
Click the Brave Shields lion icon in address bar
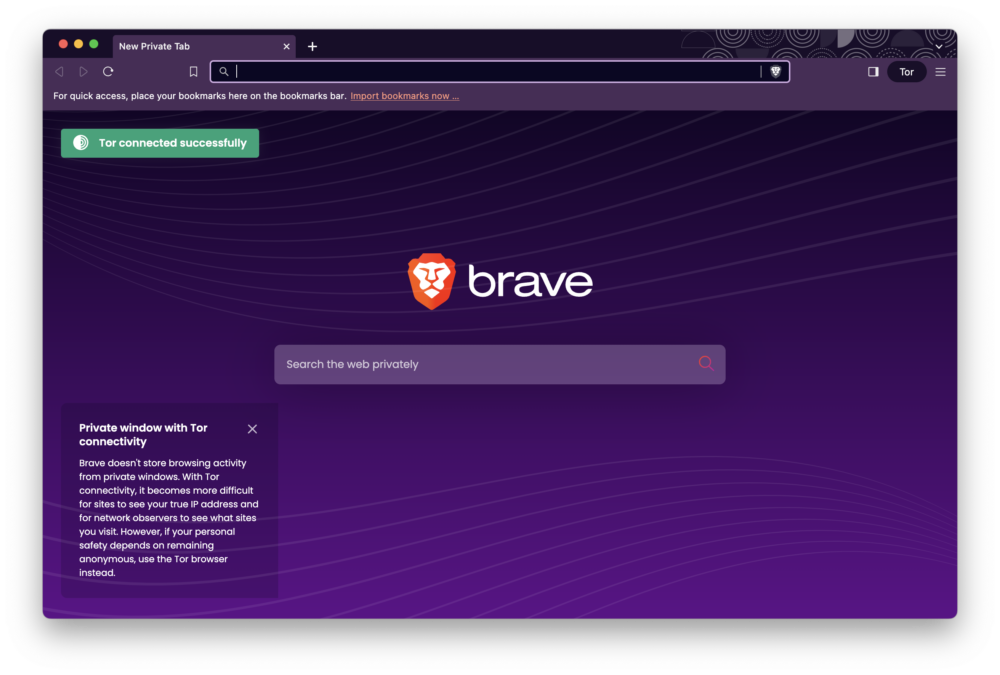coord(776,71)
